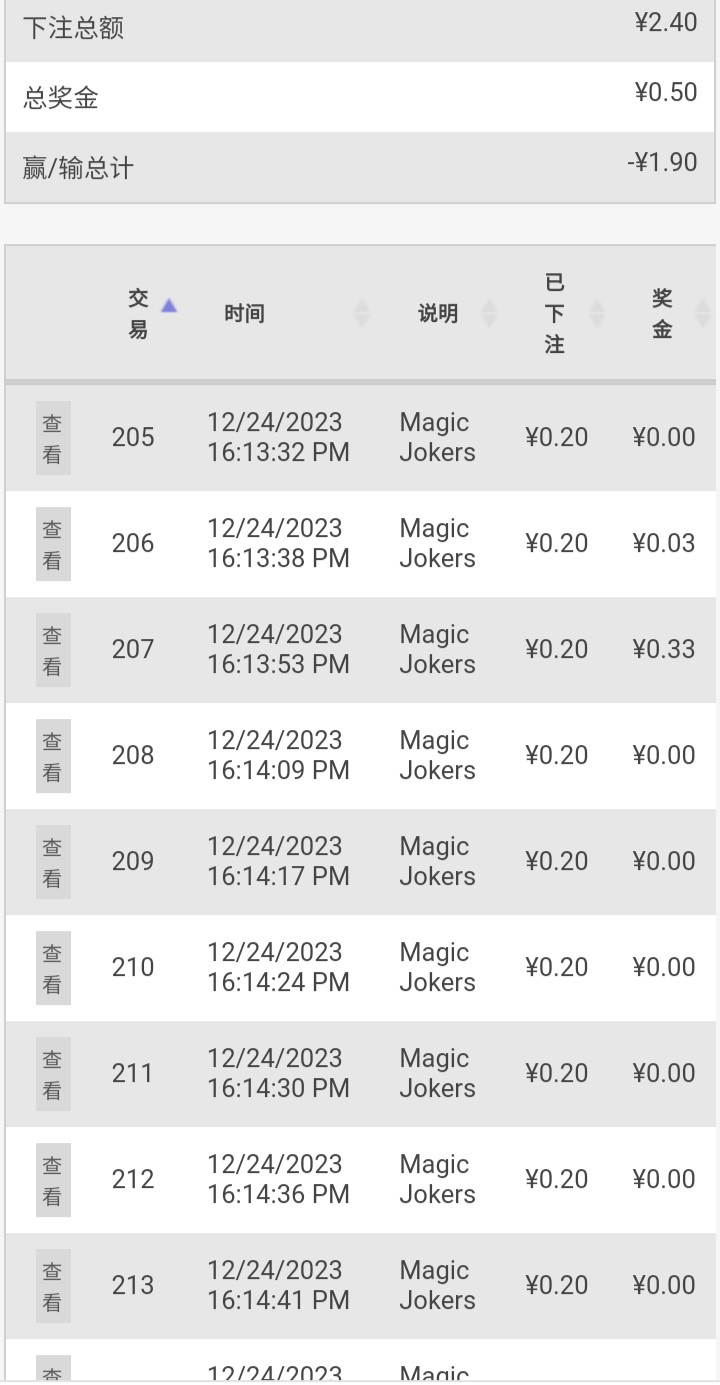The image size is (720, 1385).
Task: Click the 总奖金 summary row
Action: pyautogui.click(x=360, y=97)
